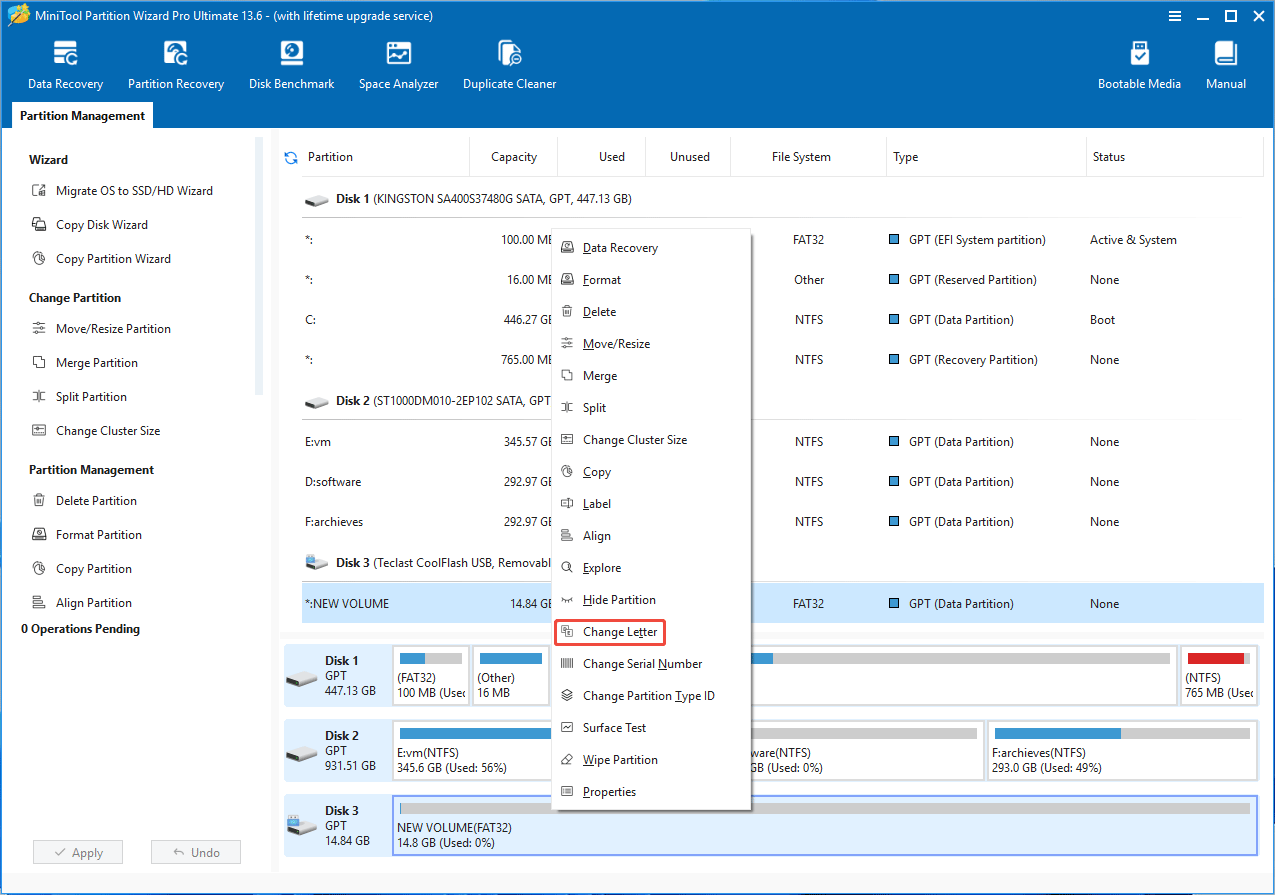The image size is (1275, 895).
Task: Select Data Recovery in the context menu
Action: tap(651, 248)
